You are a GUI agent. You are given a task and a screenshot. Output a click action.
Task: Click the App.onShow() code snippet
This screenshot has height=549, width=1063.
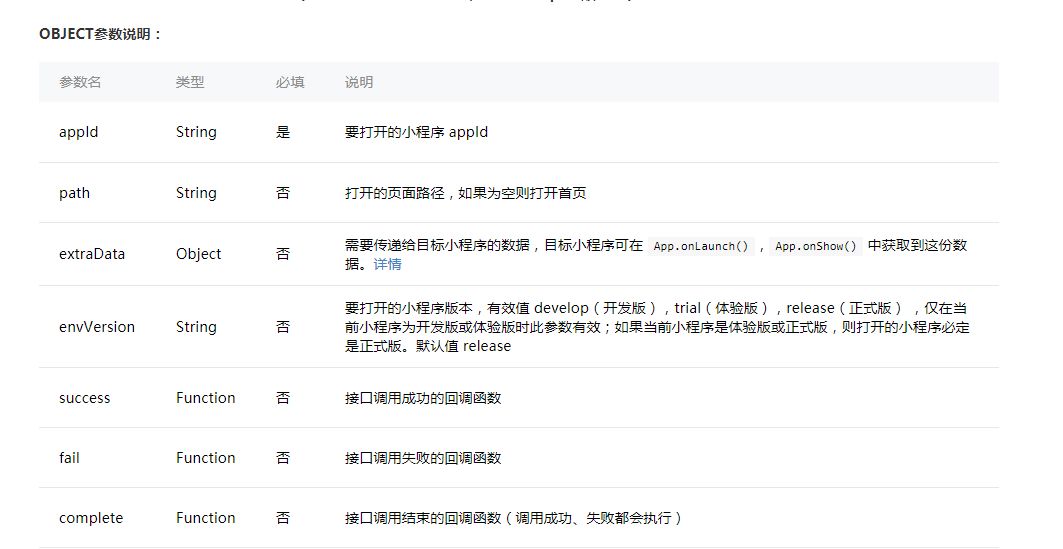point(816,246)
